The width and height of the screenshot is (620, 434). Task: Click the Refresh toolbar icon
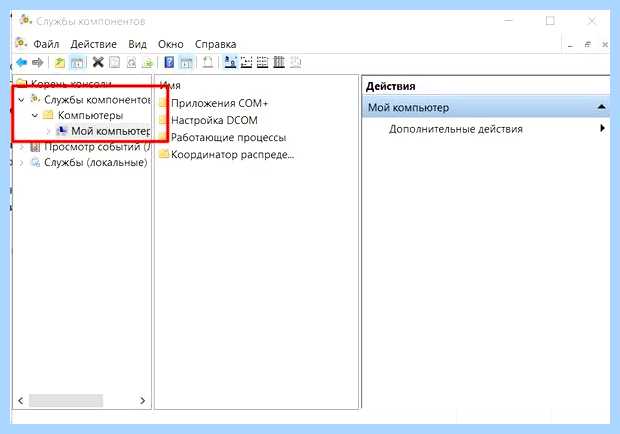pyautogui.click(x=131, y=62)
